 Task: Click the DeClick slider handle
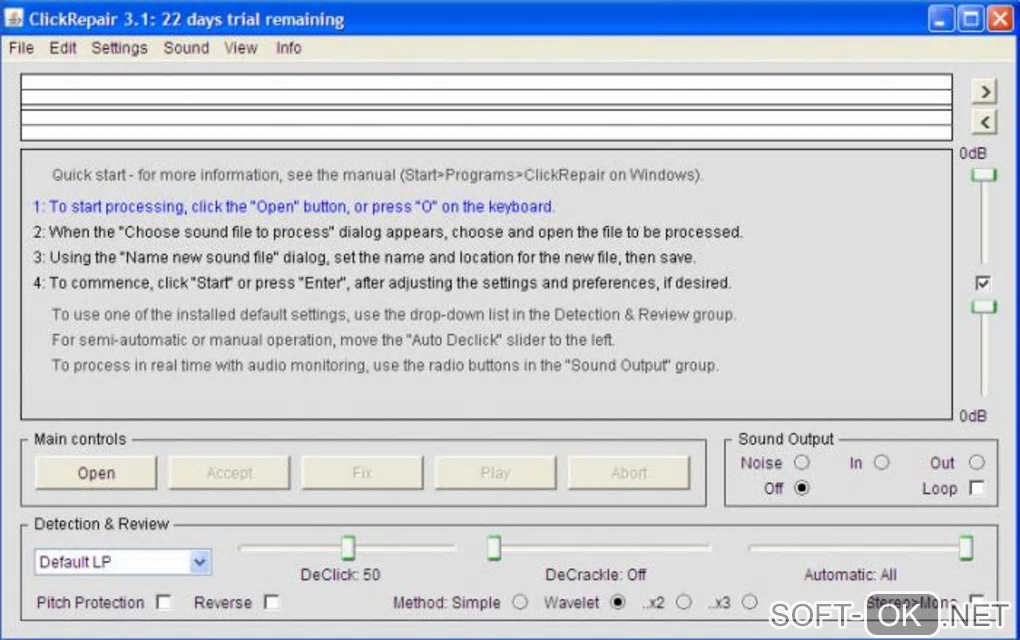click(x=348, y=548)
